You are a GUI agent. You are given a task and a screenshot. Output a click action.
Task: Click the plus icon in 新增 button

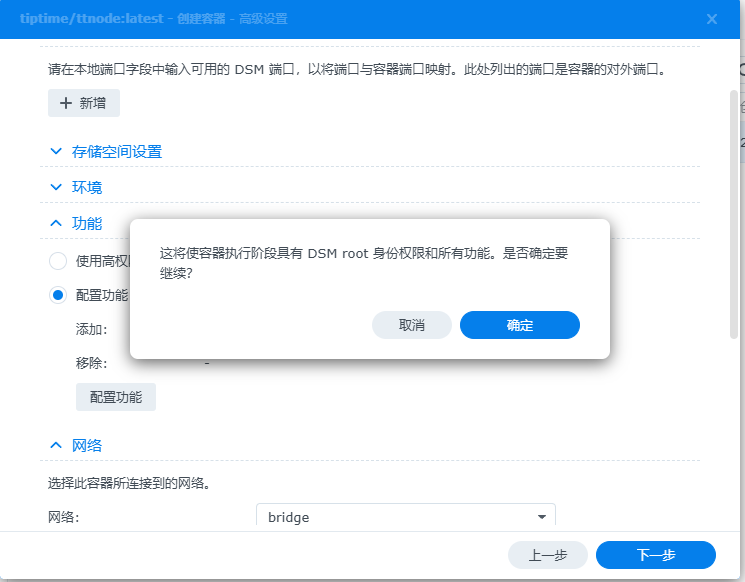[x=66, y=103]
